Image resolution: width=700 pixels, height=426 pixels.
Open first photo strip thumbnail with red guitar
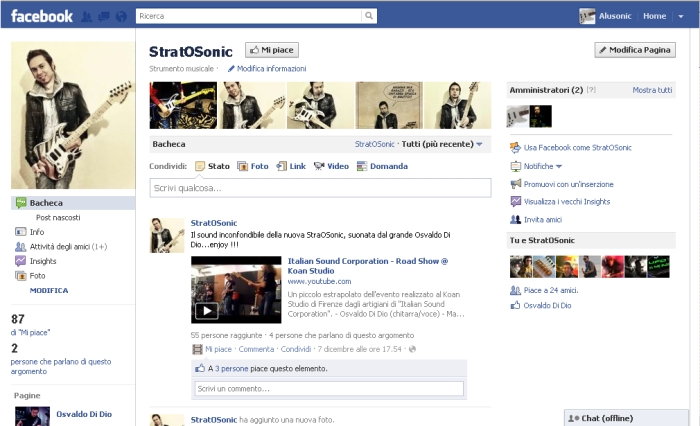tap(183, 105)
